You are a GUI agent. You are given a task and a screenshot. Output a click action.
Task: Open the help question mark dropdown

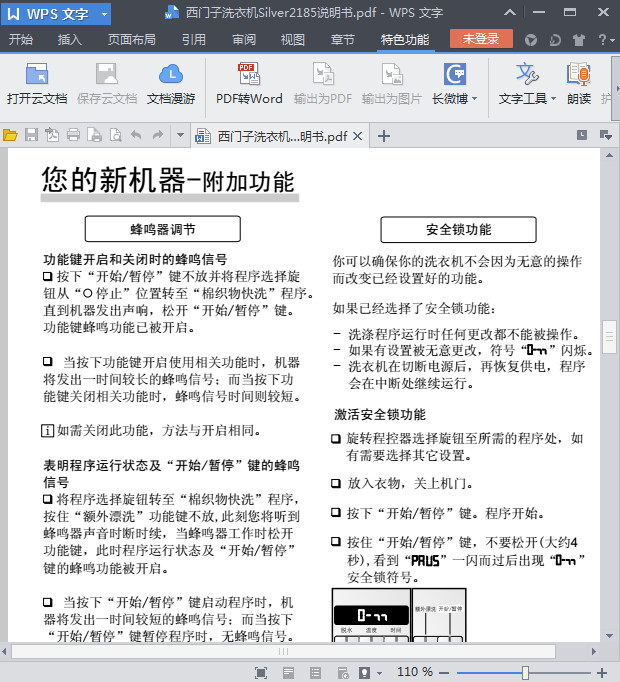(x=607, y=40)
